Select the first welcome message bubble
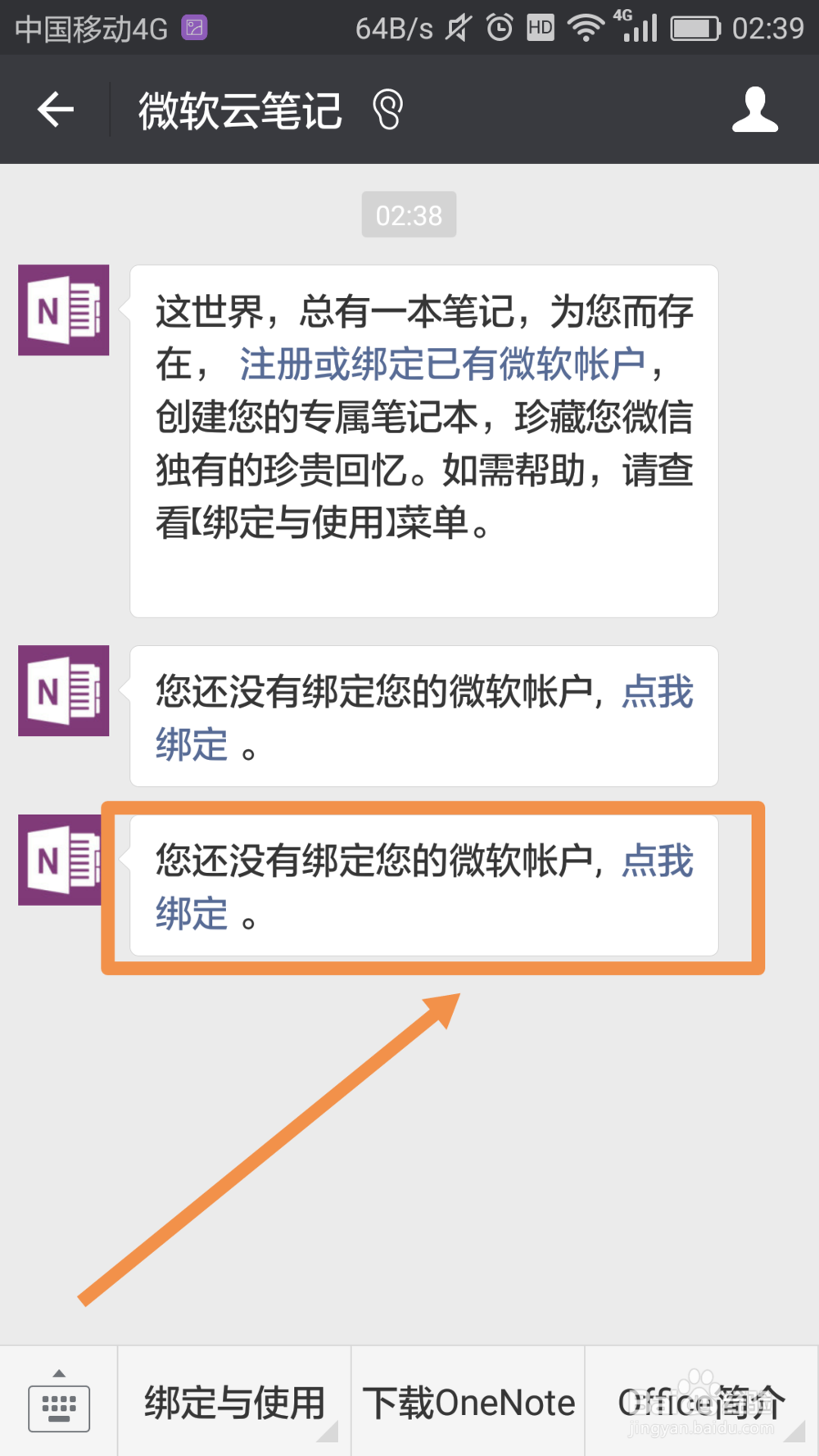 click(x=424, y=441)
